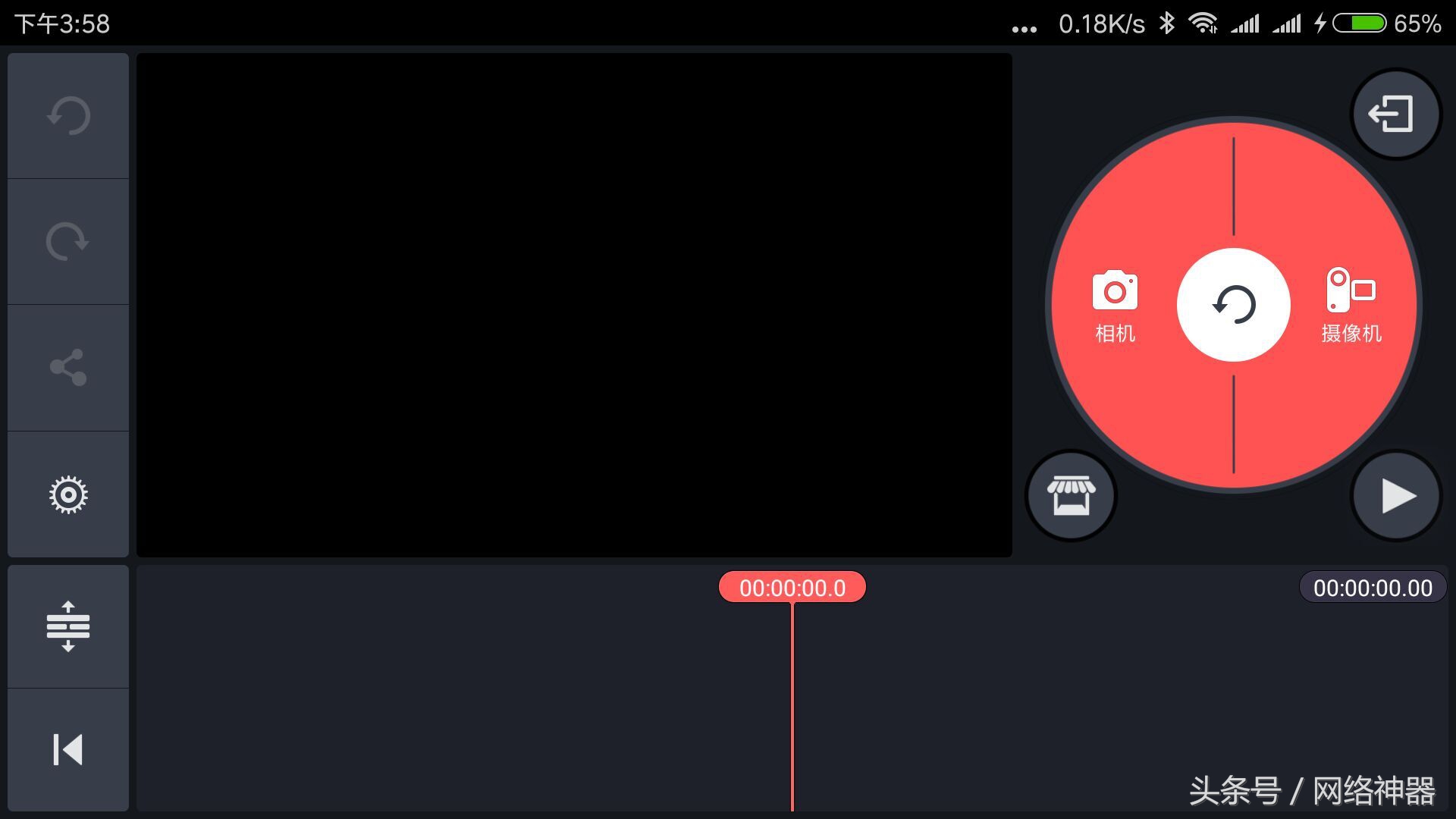This screenshot has width=1456, height=819.
Task: Tap the black video preview area
Action: coord(574,305)
